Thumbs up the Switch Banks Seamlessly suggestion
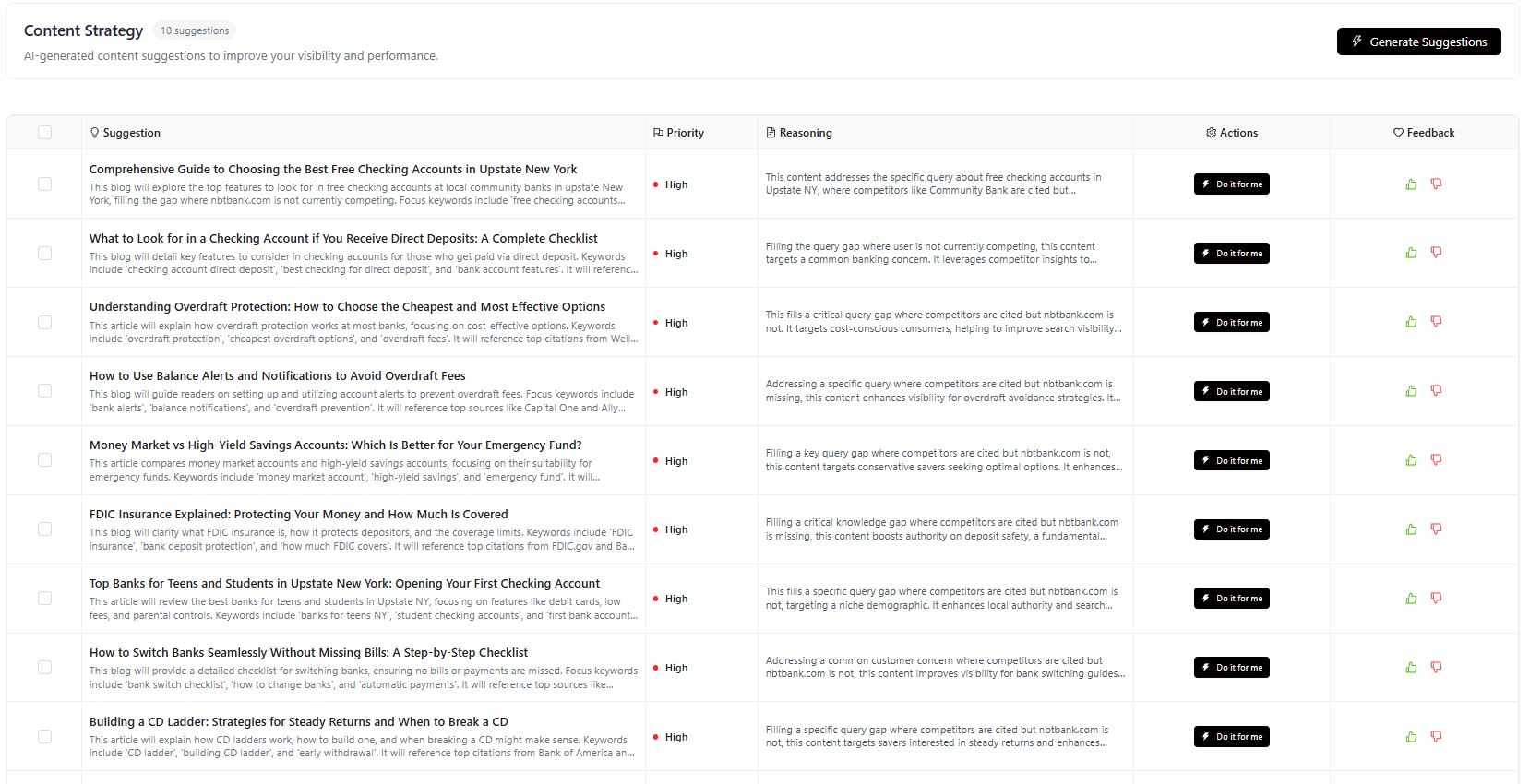The image size is (1530, 784). [x=1411, y=668]
